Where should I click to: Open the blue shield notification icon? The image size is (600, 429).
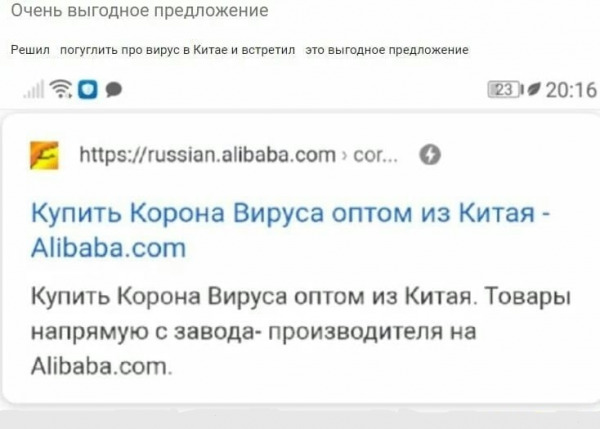tap(88, 90)
